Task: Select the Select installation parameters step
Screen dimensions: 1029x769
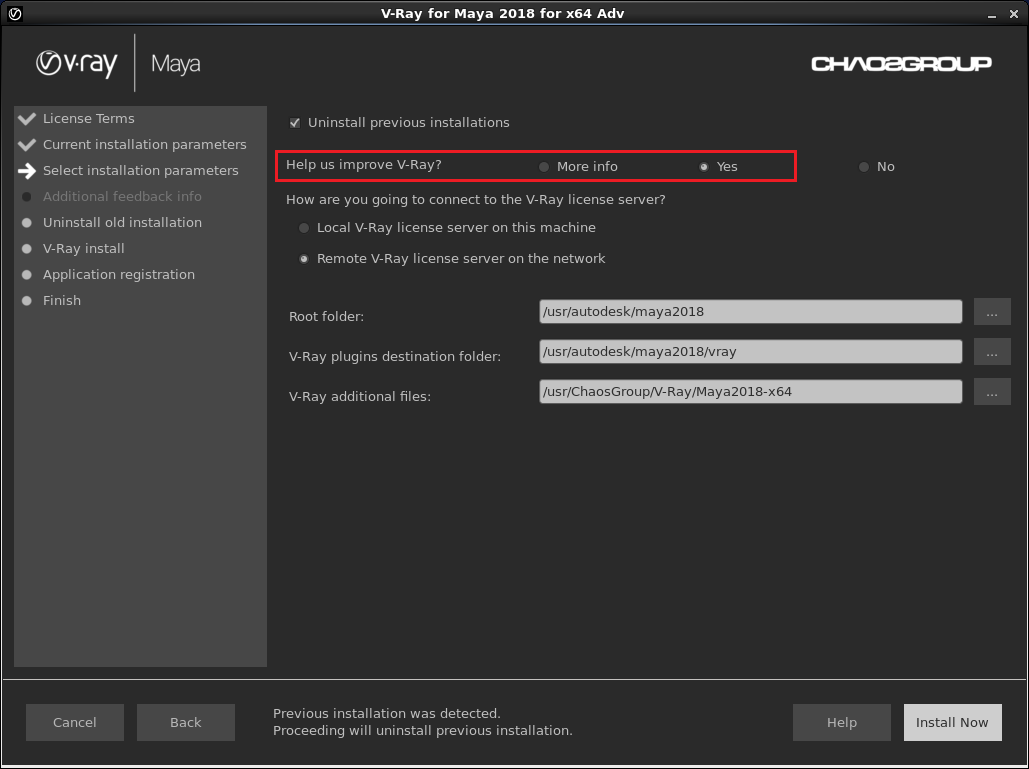Action: [x=141, y=171]
